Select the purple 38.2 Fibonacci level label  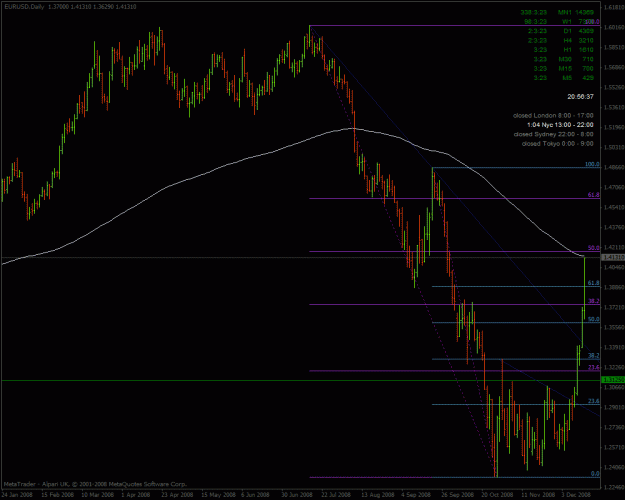594,301
